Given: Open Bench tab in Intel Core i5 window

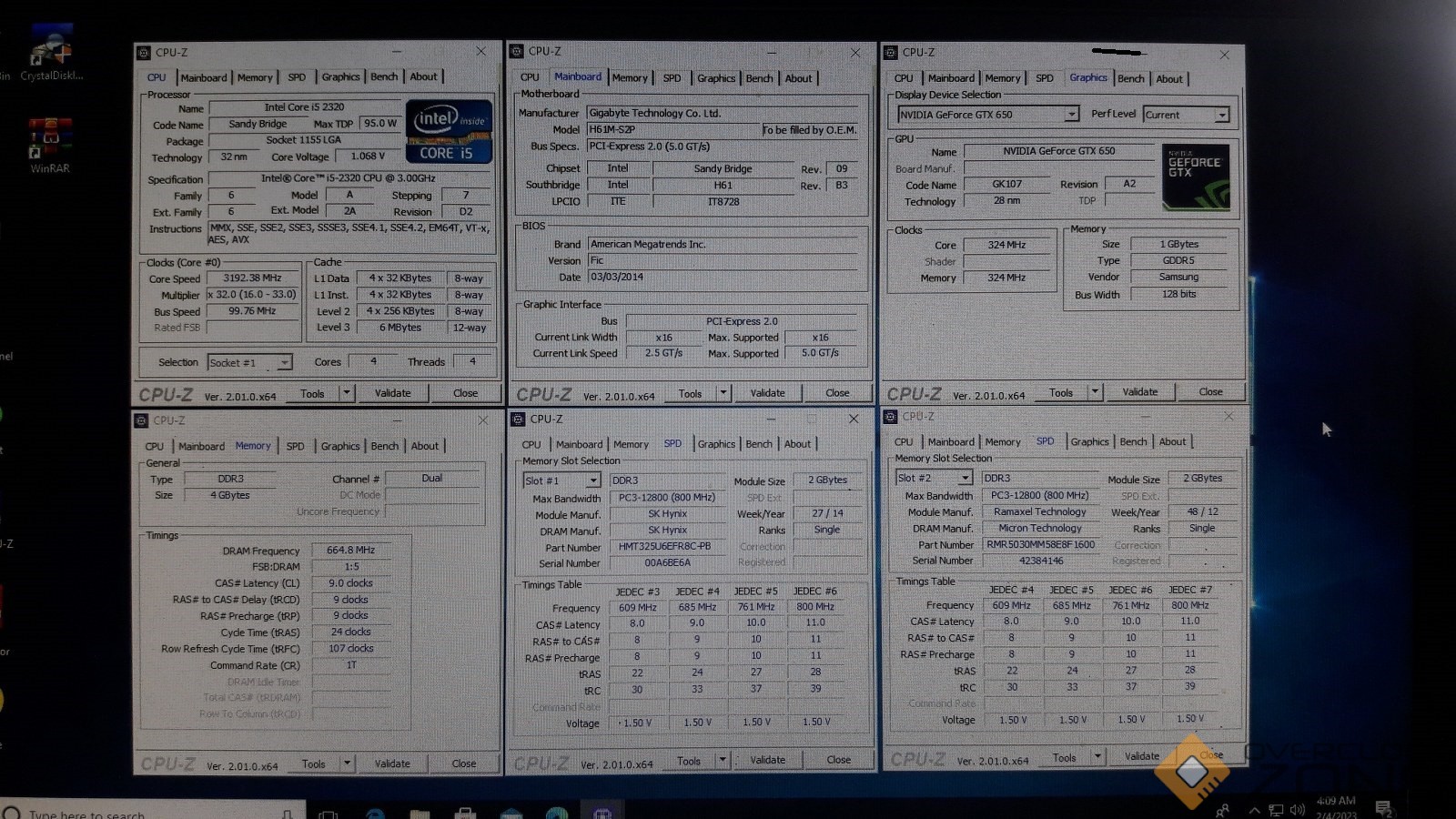Looking at the screenshot, I should [x=384, y=76].
